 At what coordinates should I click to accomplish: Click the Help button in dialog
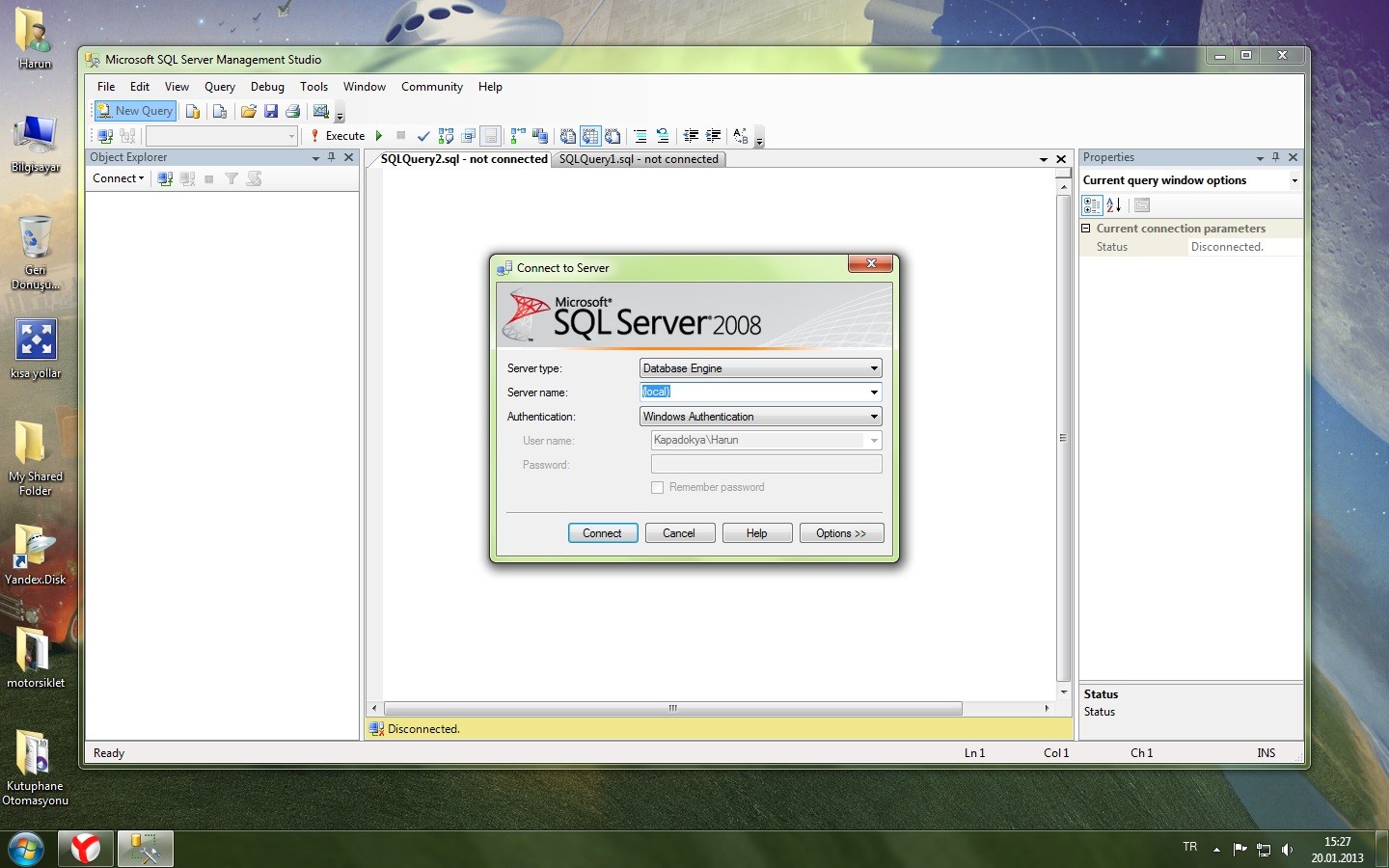[x=757, y=533]
